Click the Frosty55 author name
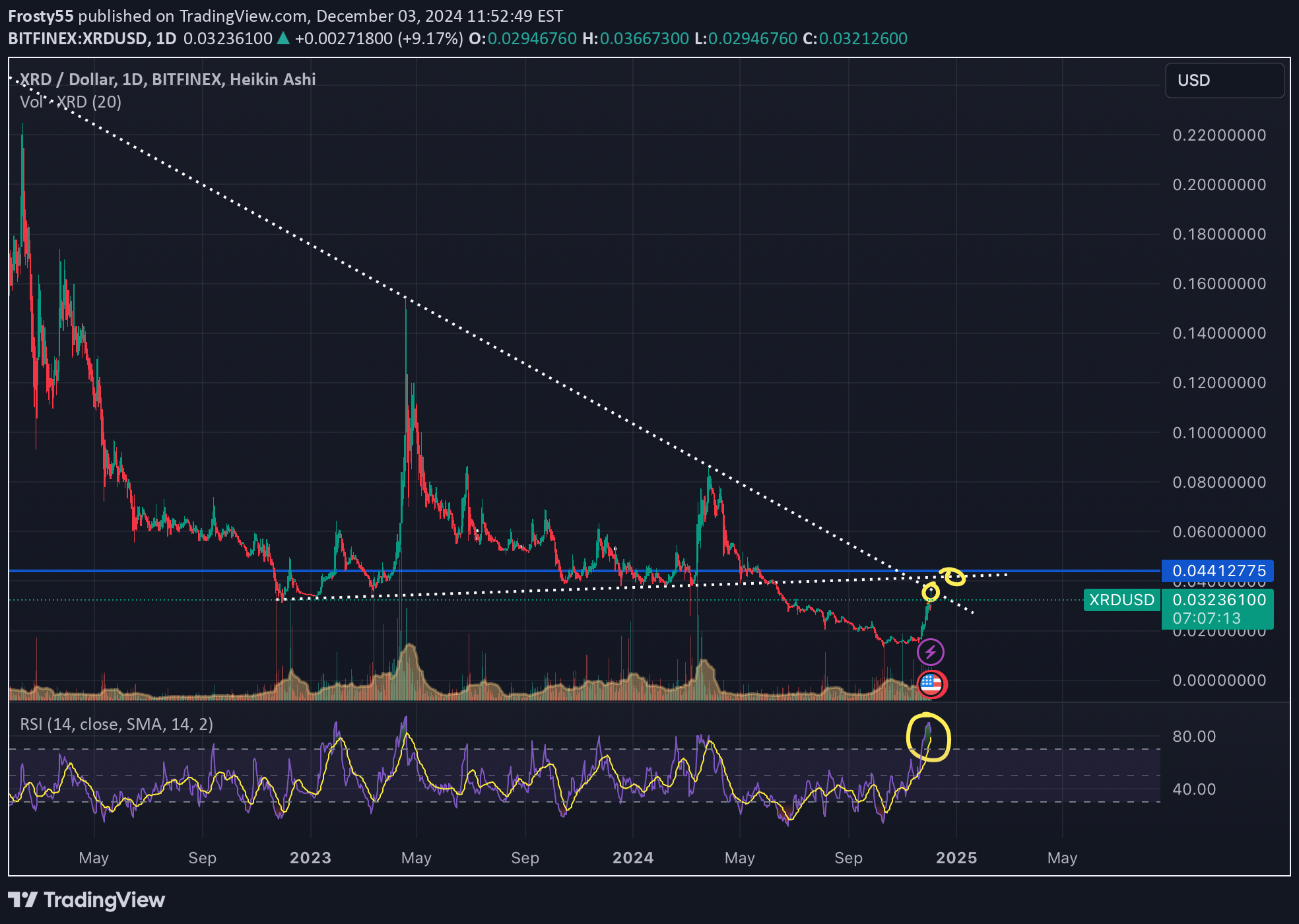 41,16
